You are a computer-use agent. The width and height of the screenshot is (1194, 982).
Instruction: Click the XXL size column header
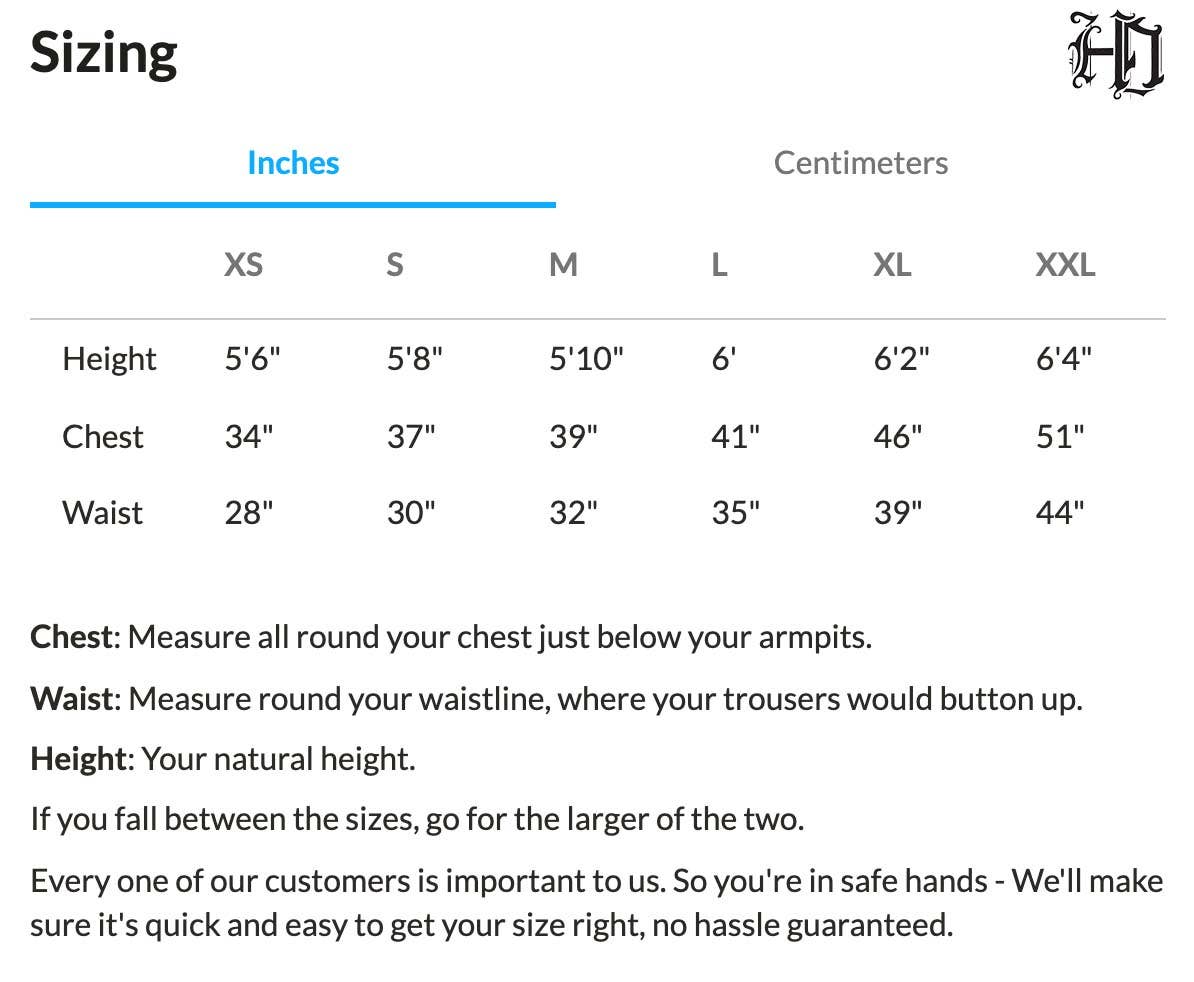[x=1065, y=265]
